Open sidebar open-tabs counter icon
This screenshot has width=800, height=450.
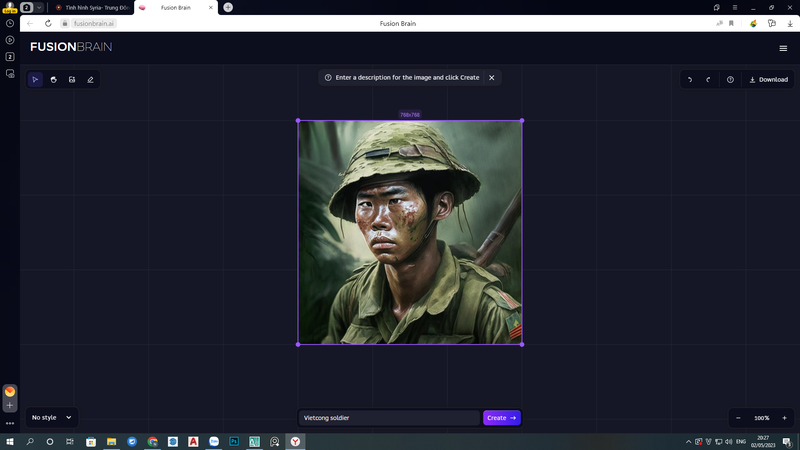click(10, 57)
